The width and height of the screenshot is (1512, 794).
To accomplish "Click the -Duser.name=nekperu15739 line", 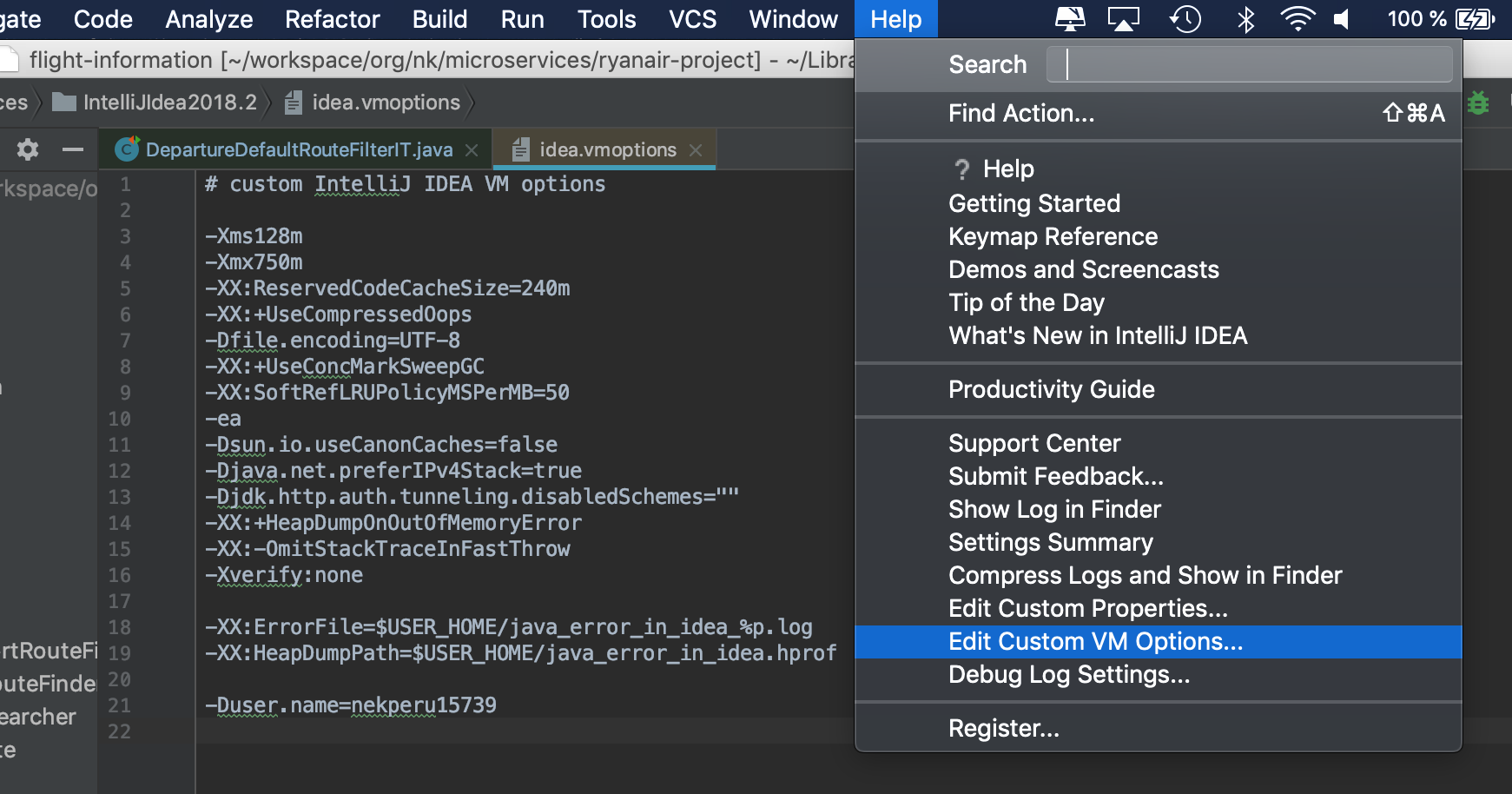I will [x=351, y=705].
